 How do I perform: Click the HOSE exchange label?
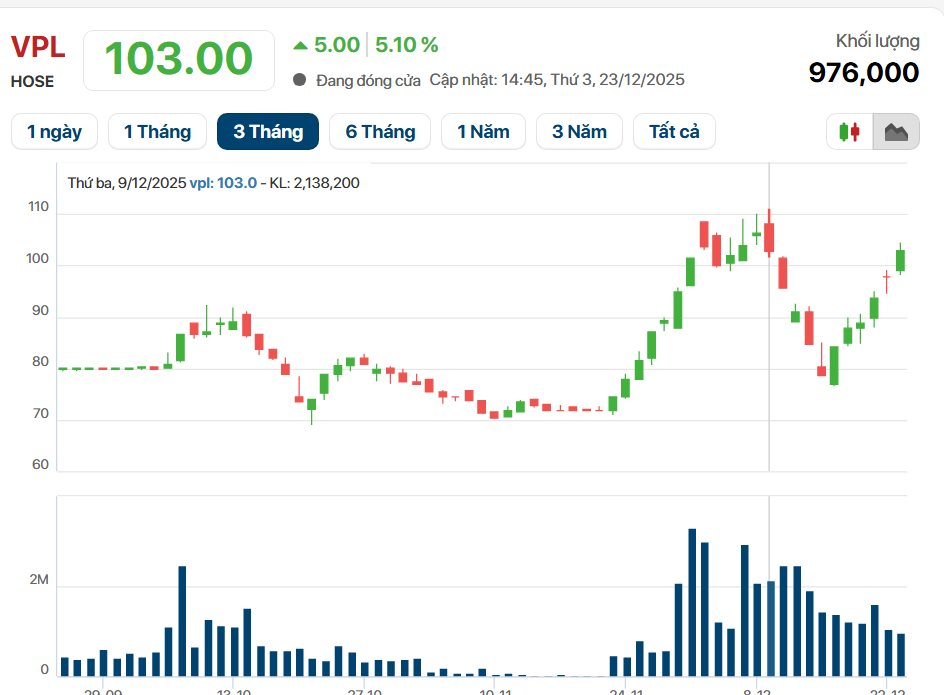(x=32, y=82)
